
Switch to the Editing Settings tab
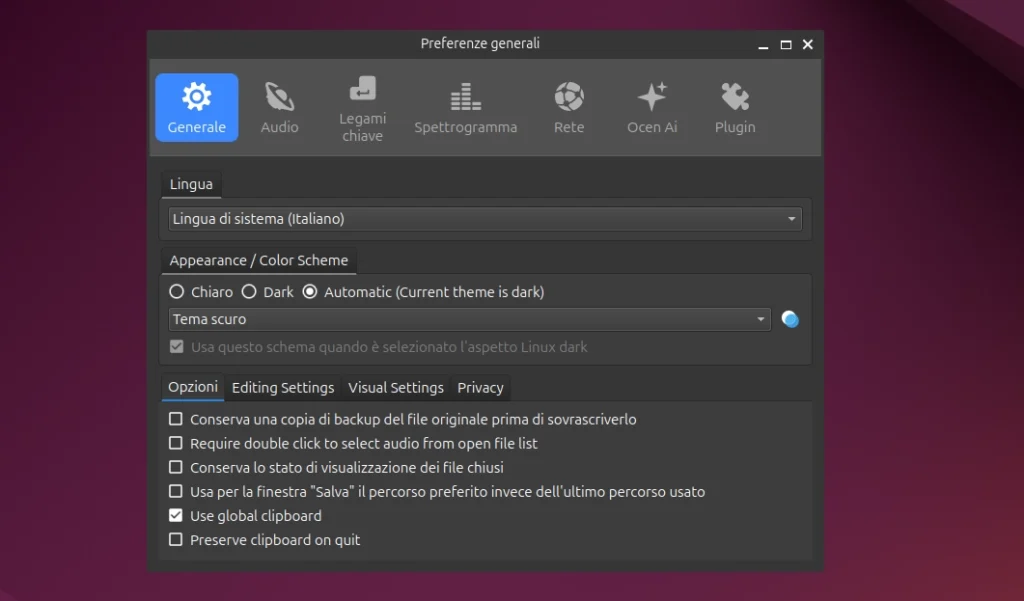point(283,388)
